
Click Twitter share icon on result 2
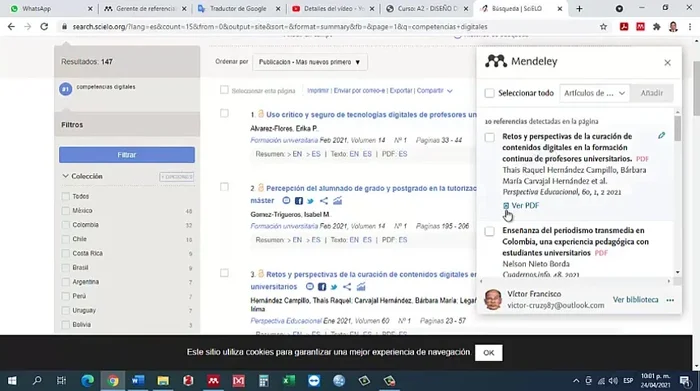click(311, 201)
